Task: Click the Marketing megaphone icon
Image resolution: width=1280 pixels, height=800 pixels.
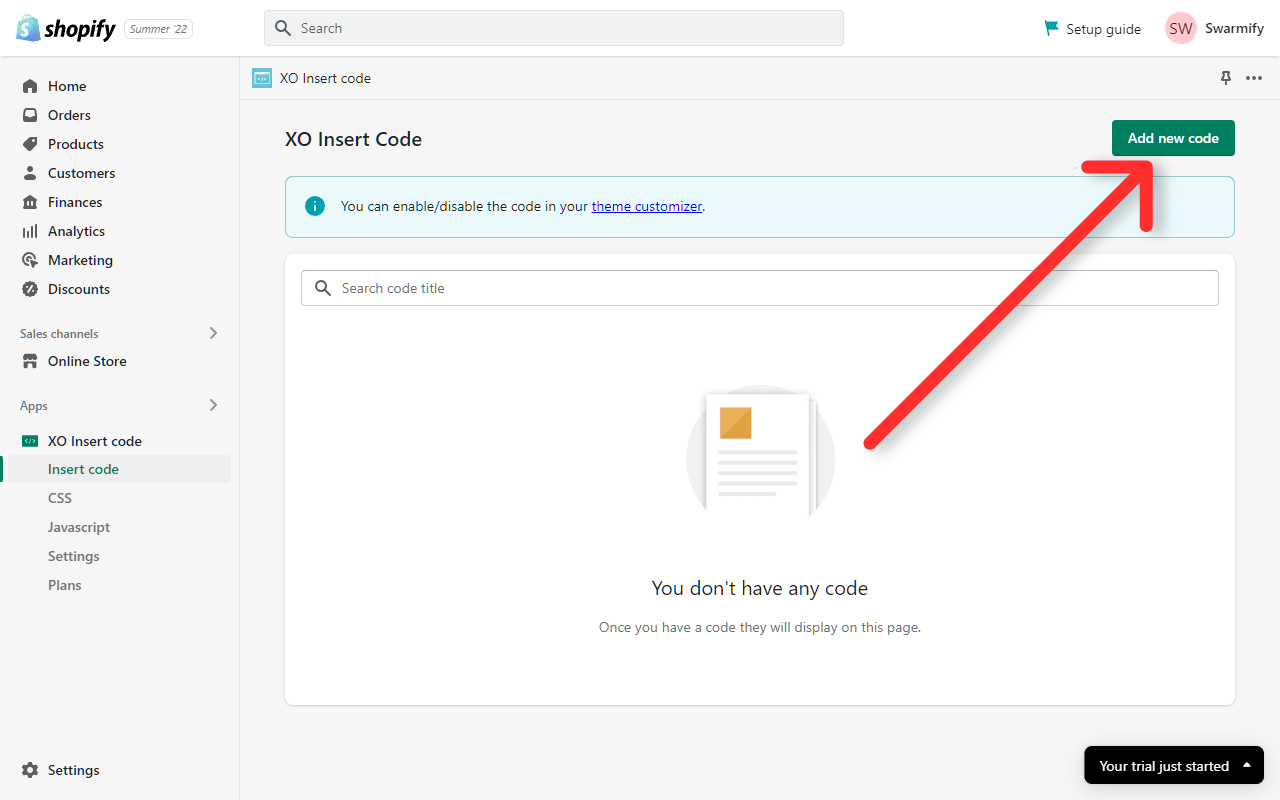Action: click(x=30, y=260)
